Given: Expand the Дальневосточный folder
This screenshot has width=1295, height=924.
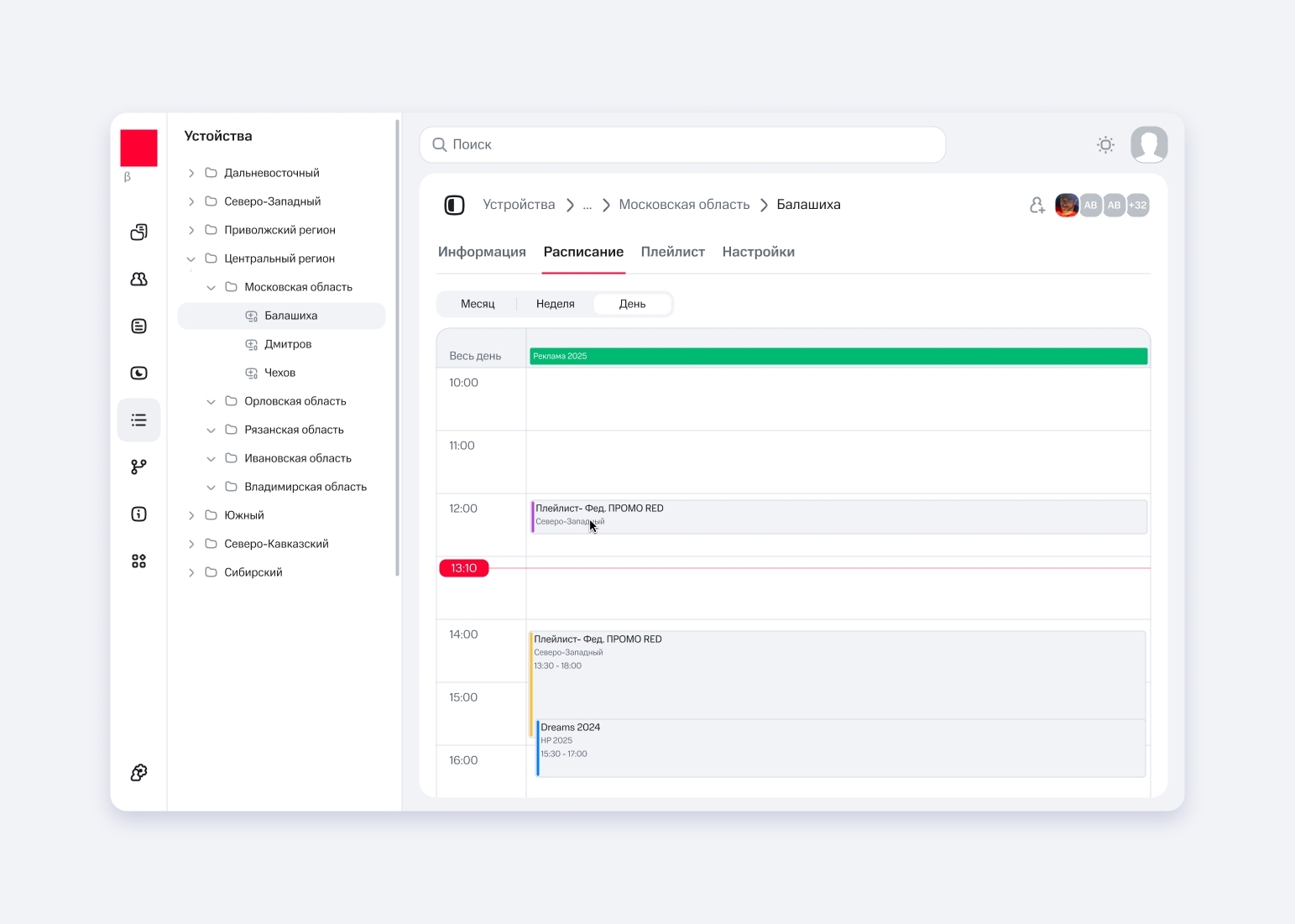Looking at the screenshot, I should pos(191,173).
